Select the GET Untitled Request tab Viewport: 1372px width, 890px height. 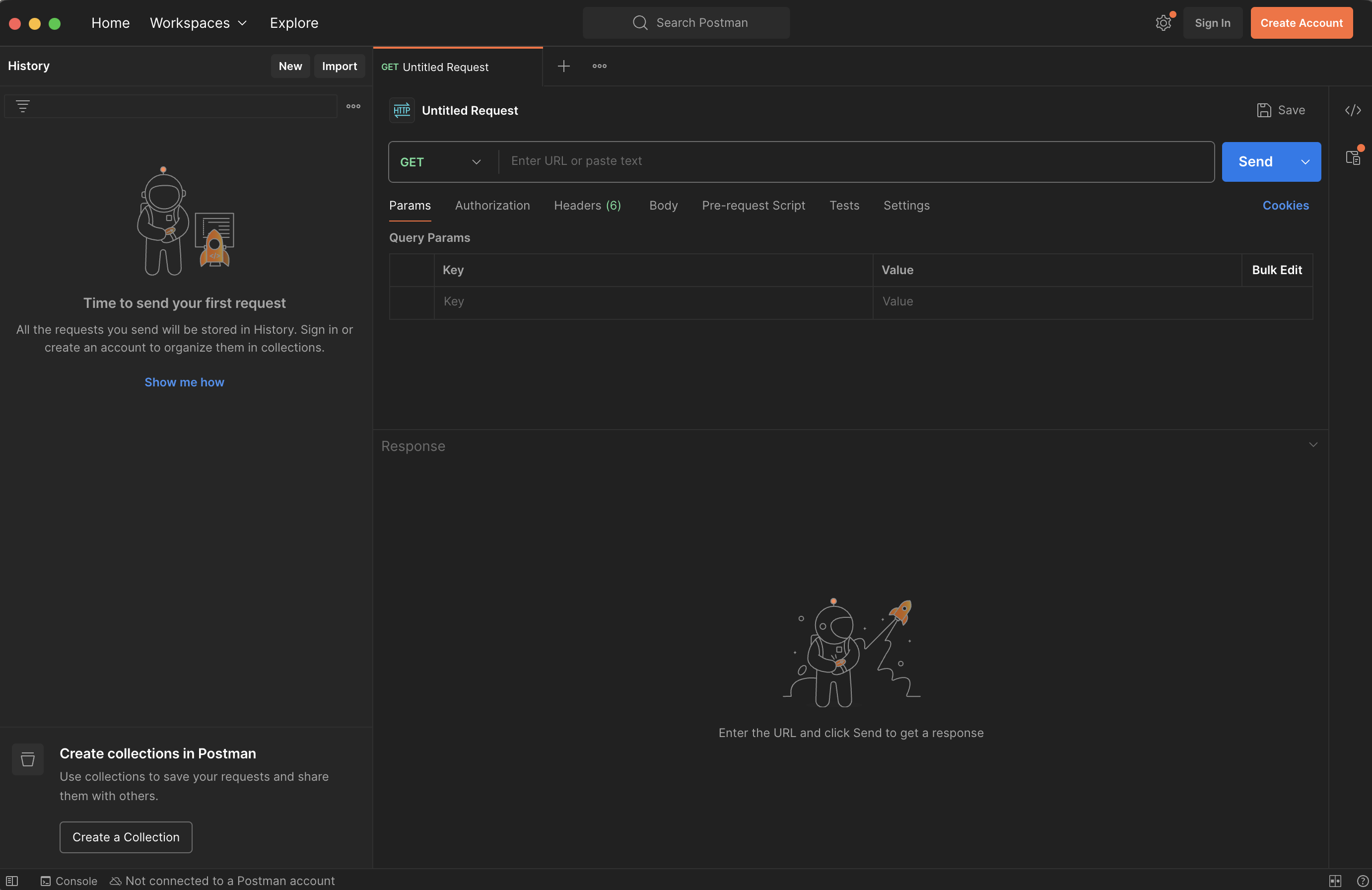[x=458, y=67]
